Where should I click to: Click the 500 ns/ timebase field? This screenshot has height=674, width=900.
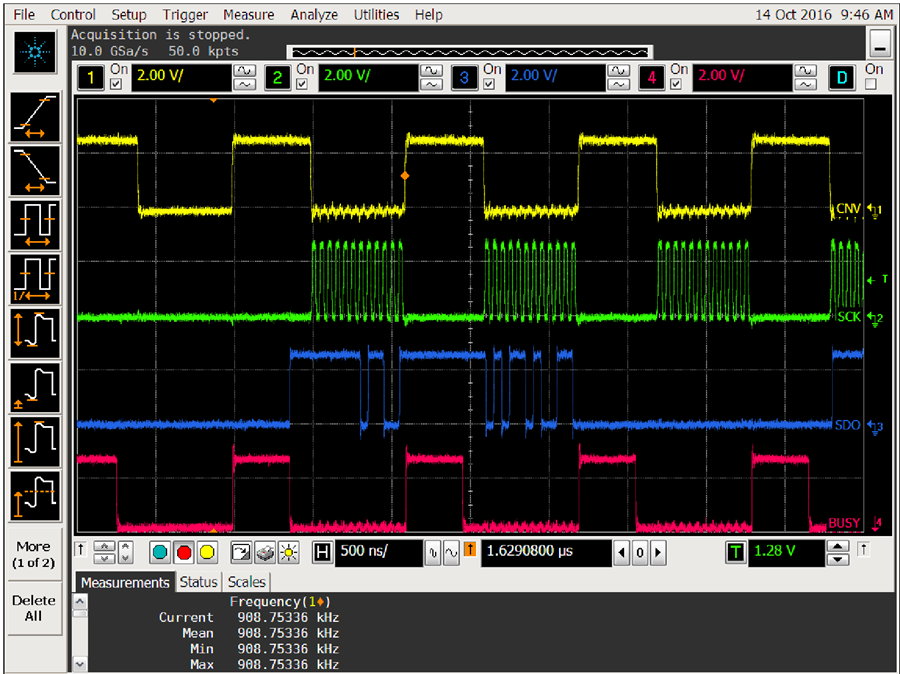(379, 553)
